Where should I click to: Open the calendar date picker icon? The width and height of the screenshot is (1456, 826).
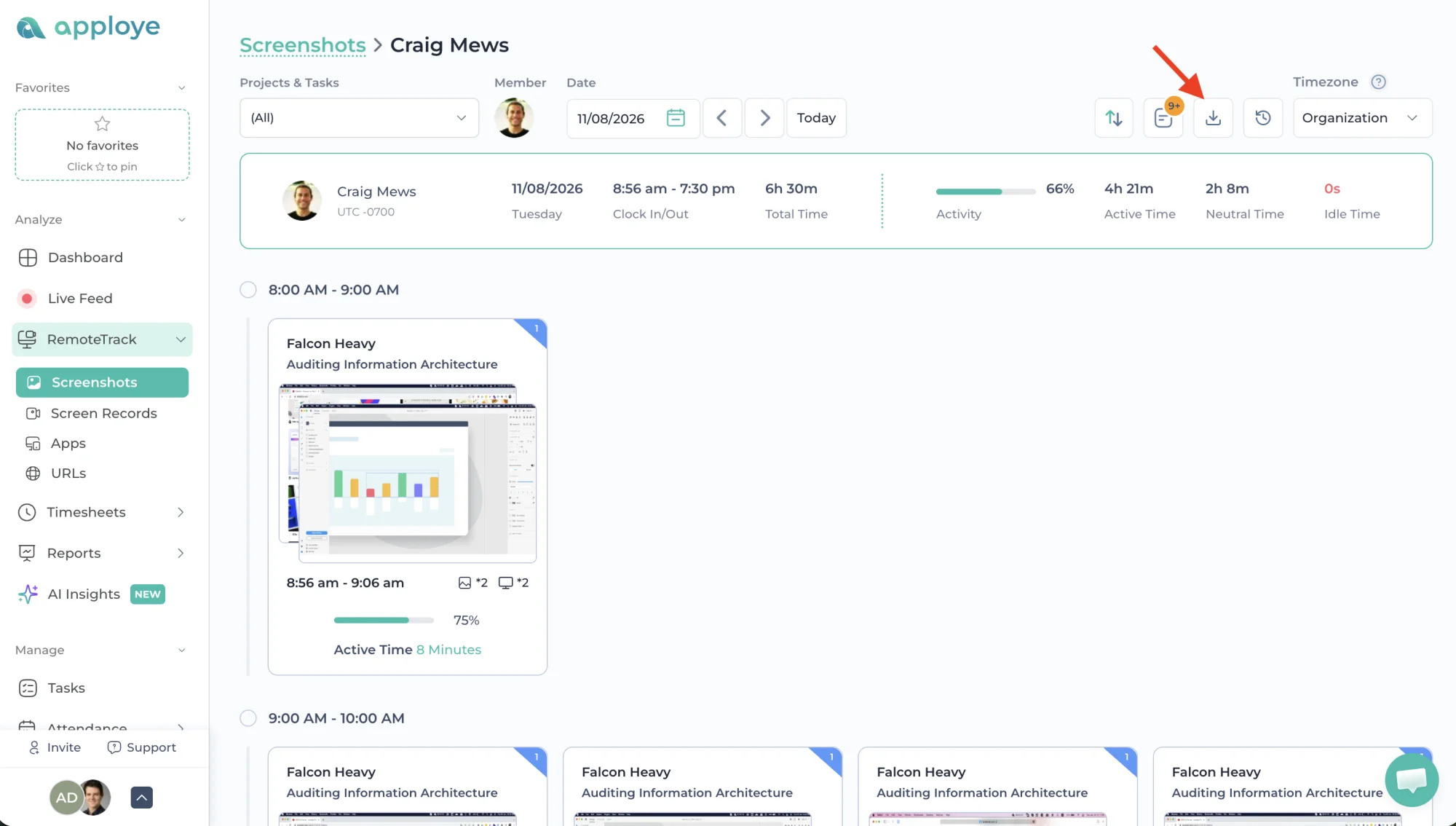tap(676, 118)
